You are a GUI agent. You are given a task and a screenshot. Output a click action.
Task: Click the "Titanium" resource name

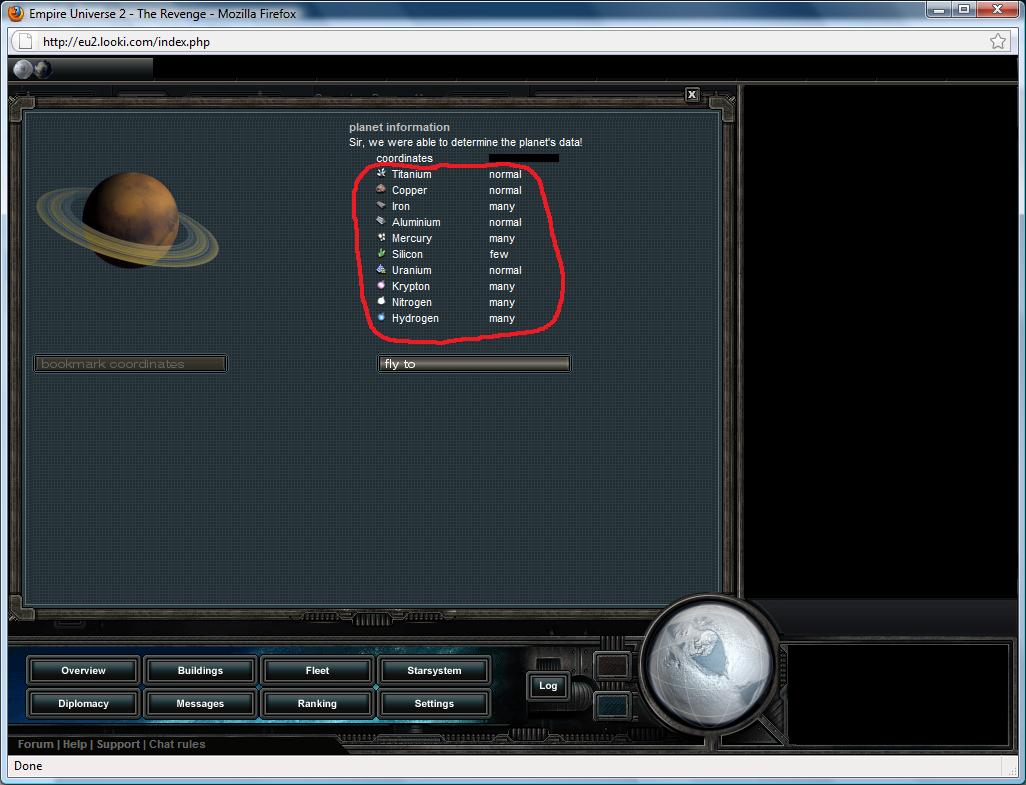pos(412,174)
